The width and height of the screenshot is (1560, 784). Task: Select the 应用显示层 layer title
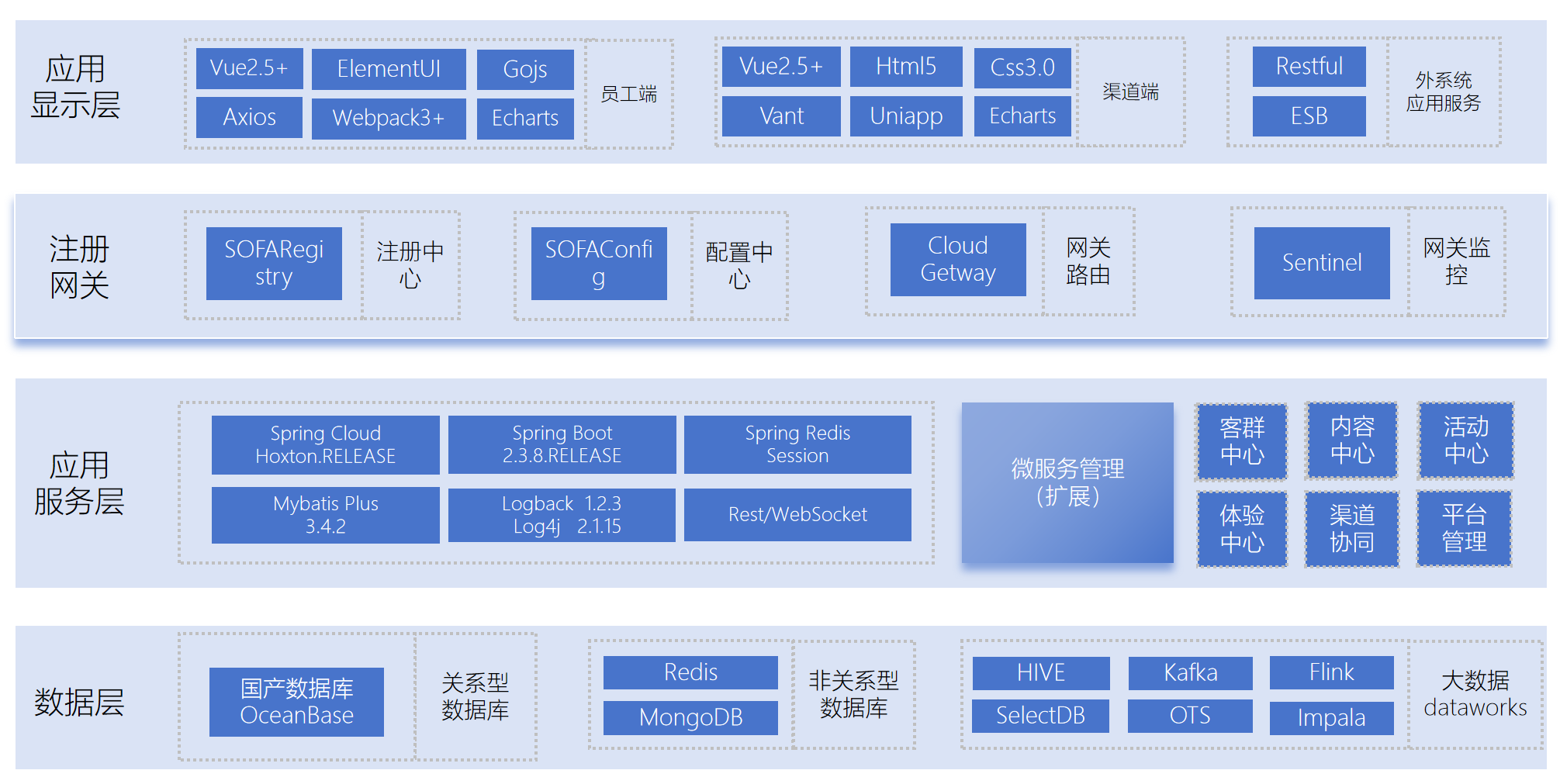(75, 87)
